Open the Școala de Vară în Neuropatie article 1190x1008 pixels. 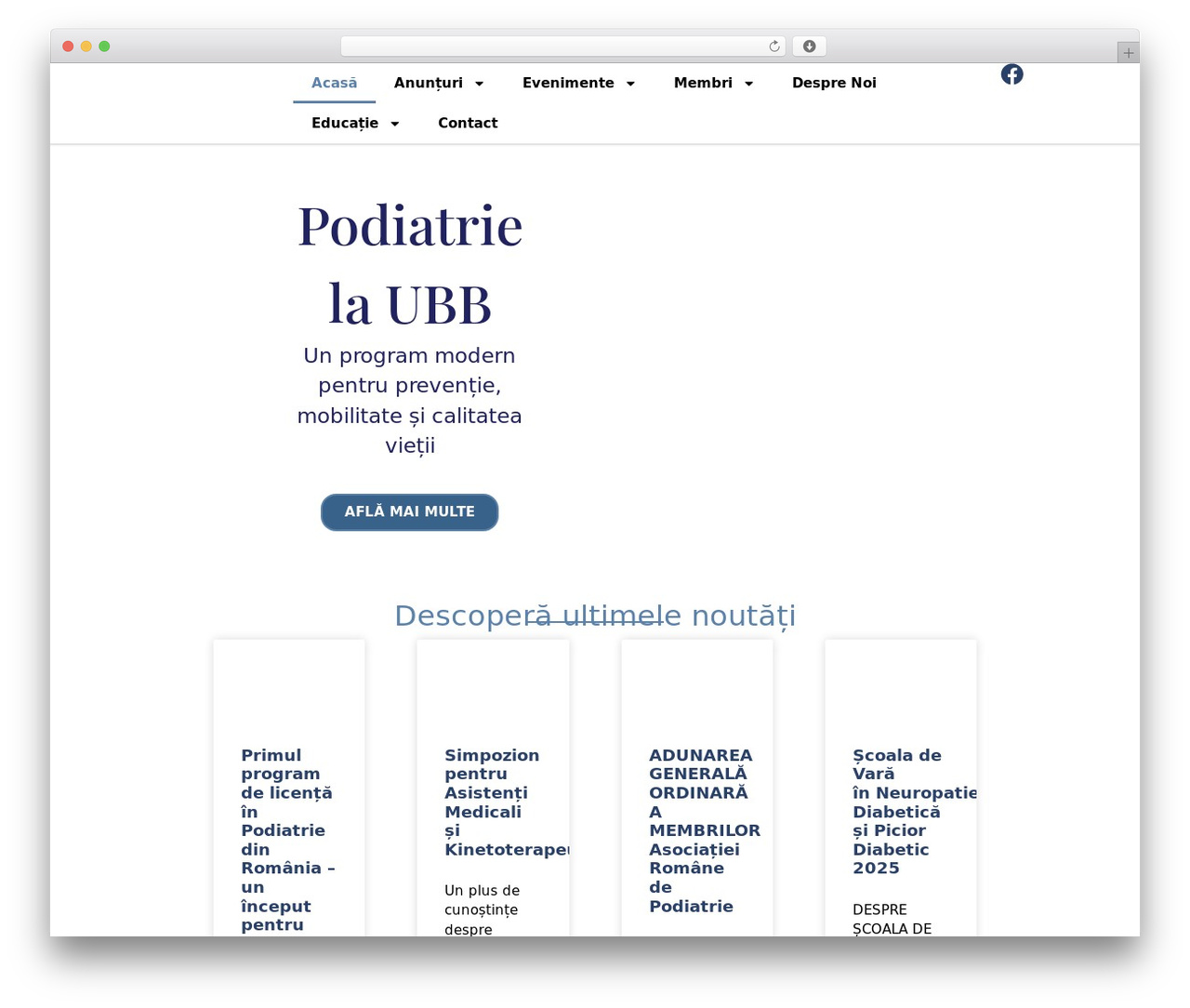[x=915, y=812]
